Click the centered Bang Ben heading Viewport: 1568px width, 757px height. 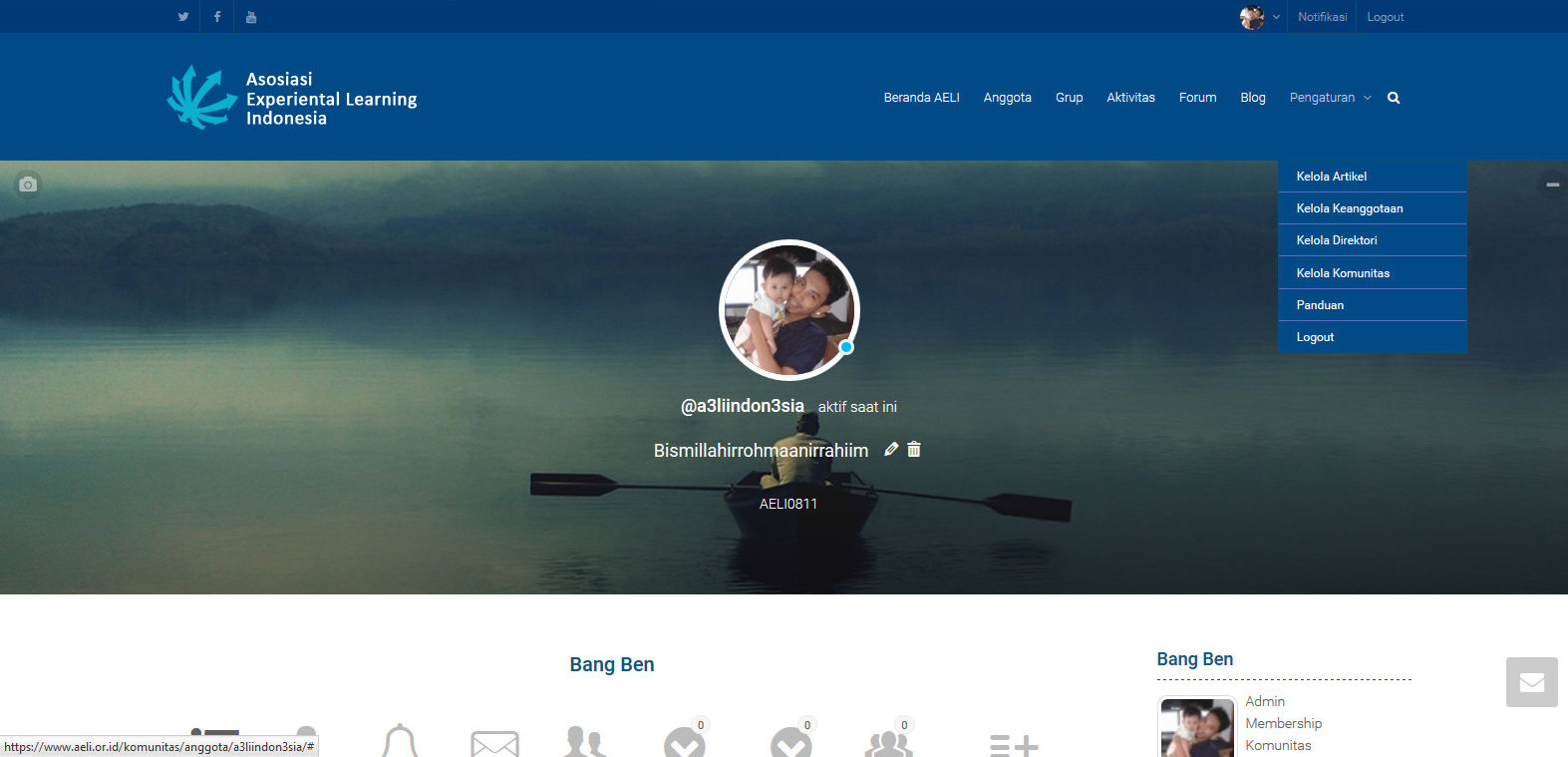tap(612, 664)
